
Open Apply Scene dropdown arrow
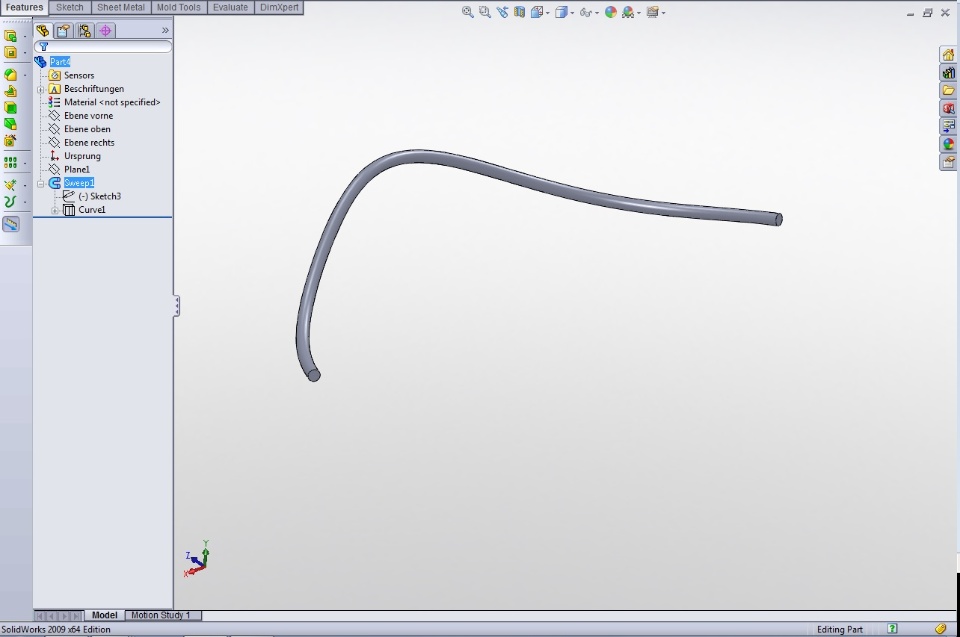coord(639,13)
